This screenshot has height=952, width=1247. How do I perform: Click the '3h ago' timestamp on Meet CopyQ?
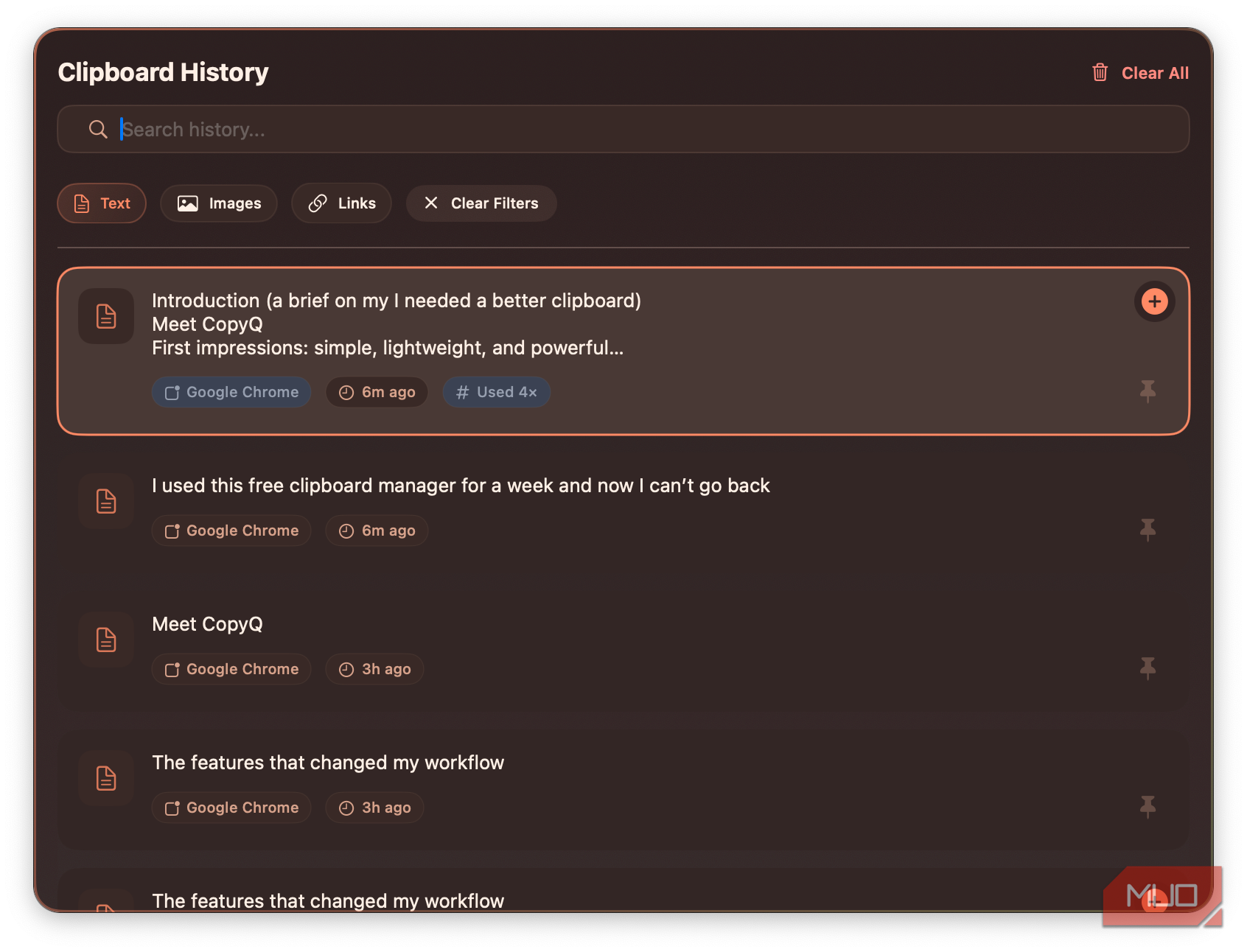coord(374,669)
